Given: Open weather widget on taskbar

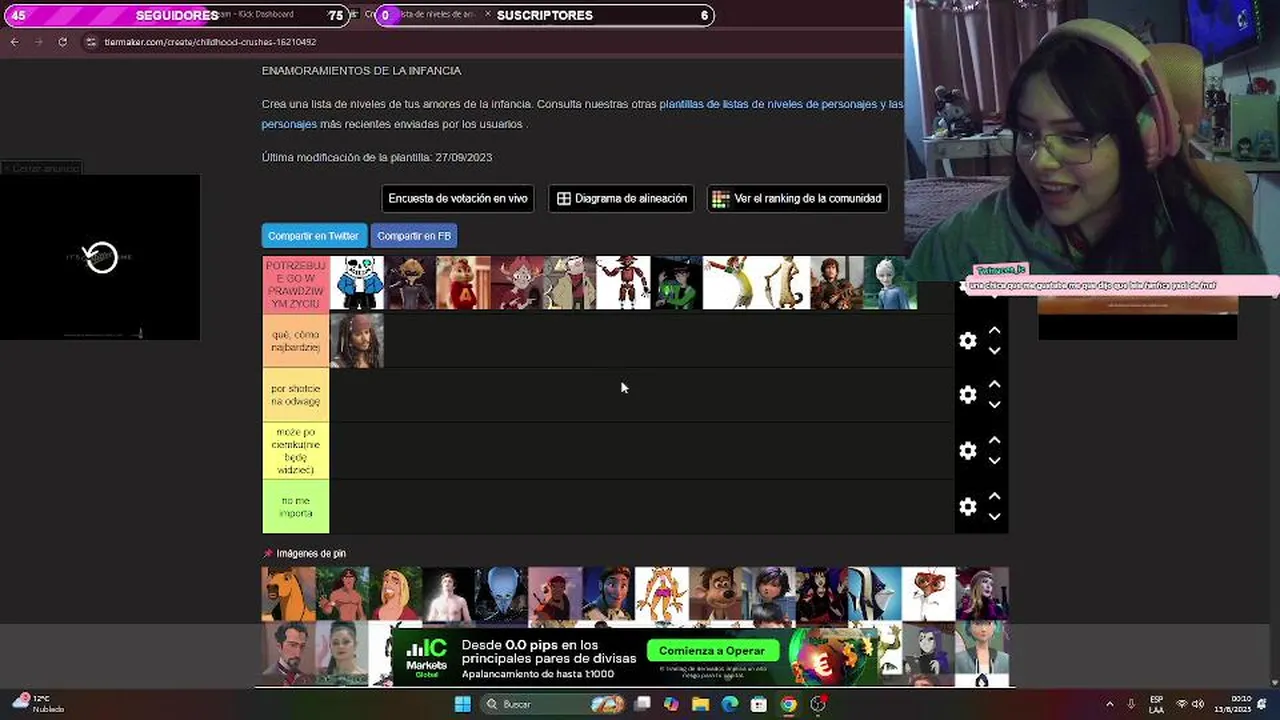Looking at the screenshot, I should pos(36,703).
